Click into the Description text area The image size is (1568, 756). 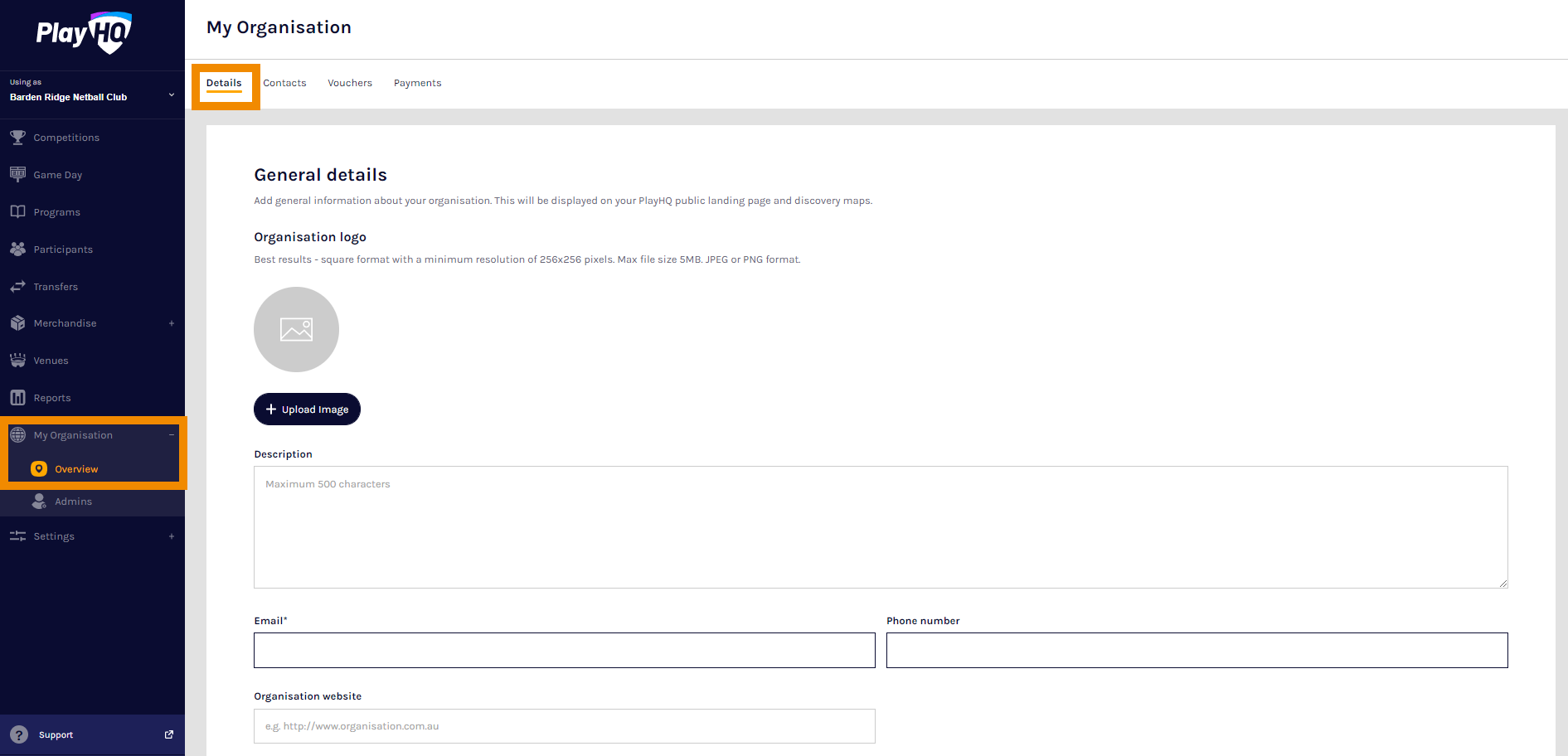click(x=881, y=527)
